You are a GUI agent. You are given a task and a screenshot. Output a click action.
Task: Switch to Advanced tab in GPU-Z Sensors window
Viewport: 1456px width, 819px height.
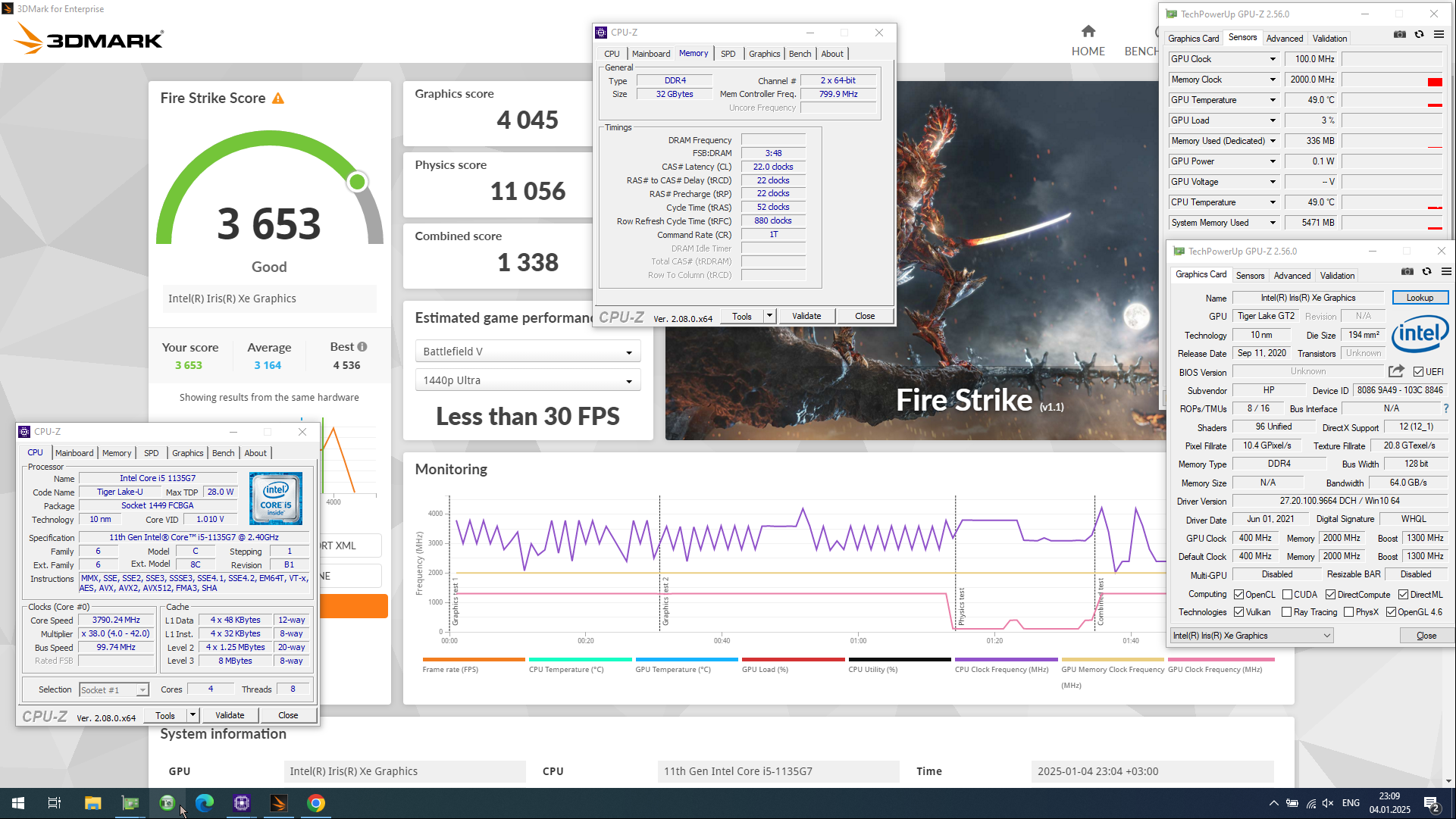pos(1285,39)
